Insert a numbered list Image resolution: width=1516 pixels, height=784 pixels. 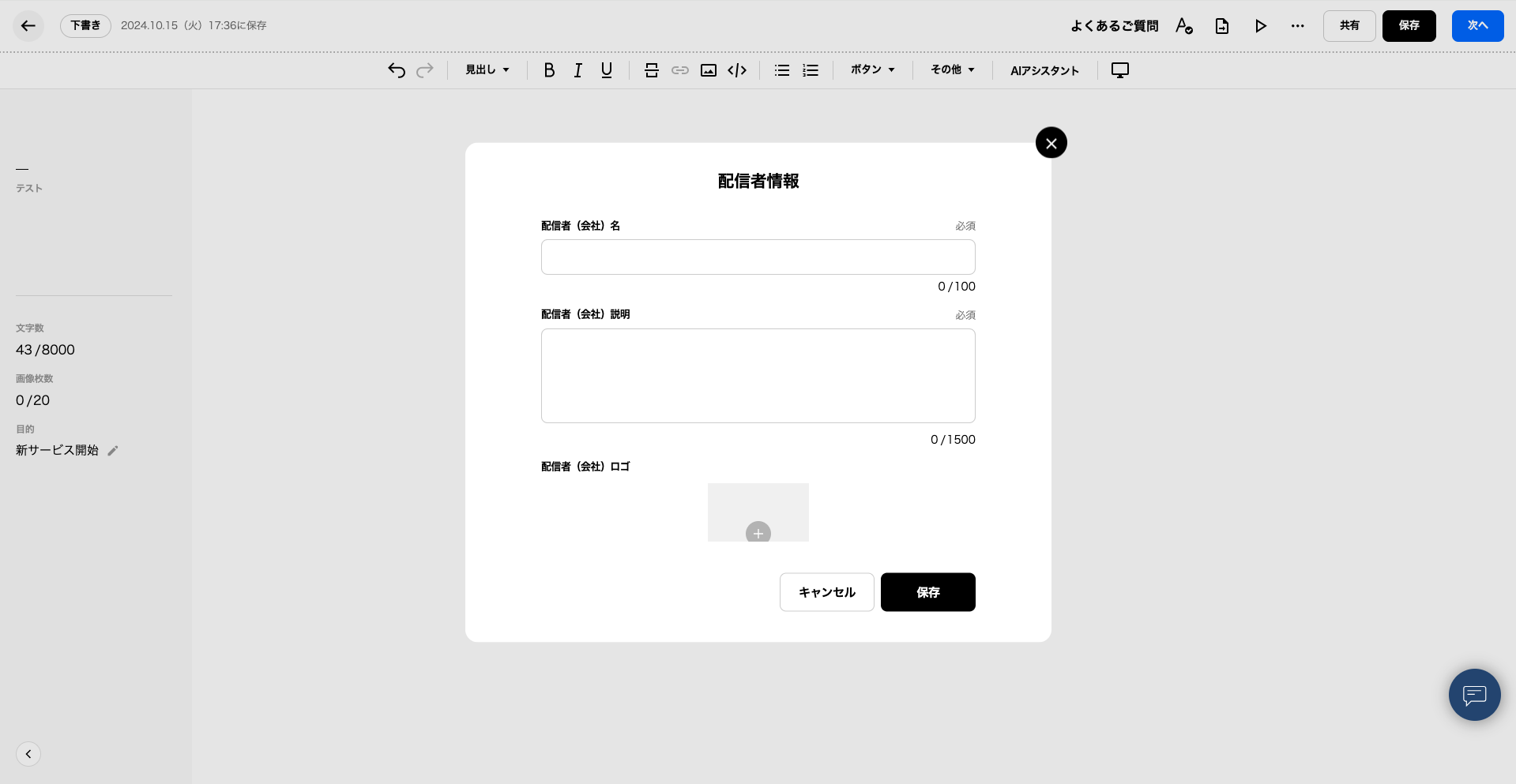[x=811, y=70]
